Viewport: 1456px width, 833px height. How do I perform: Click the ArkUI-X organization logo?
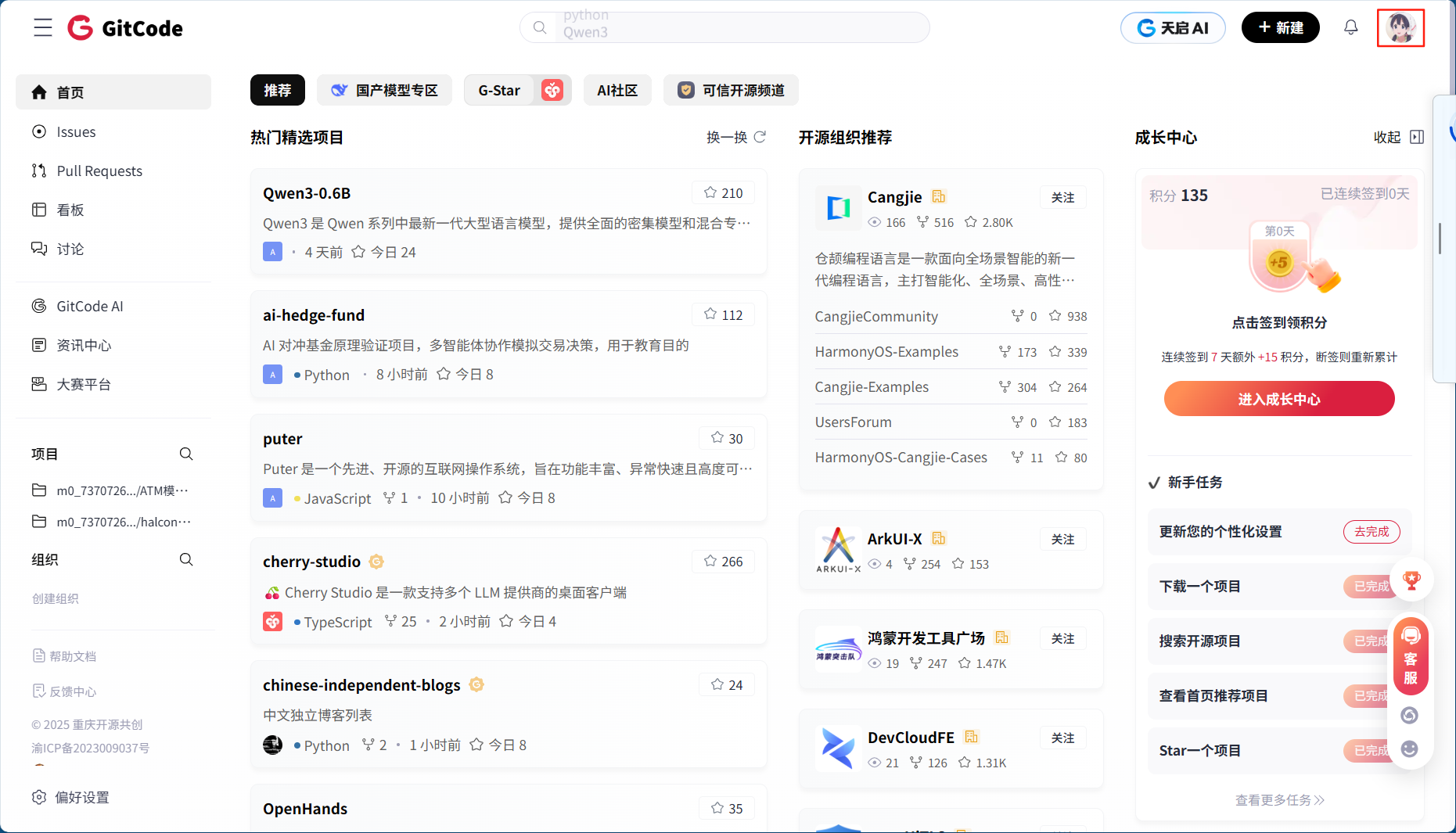tap(838, 549)
